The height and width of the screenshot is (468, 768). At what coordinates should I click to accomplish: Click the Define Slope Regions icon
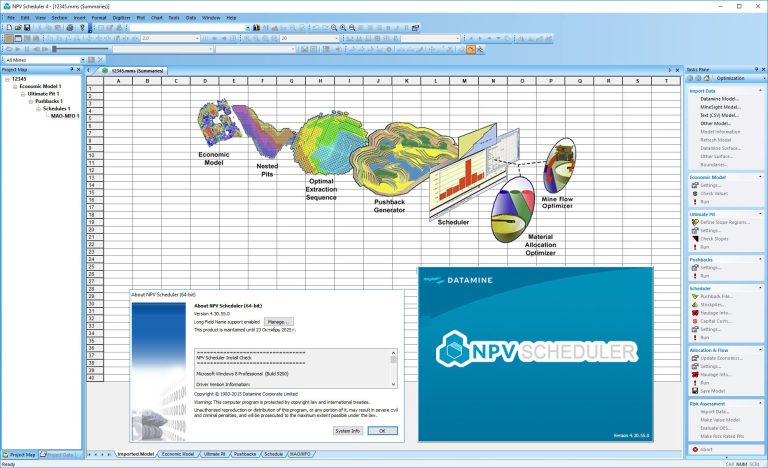[695, 222]
